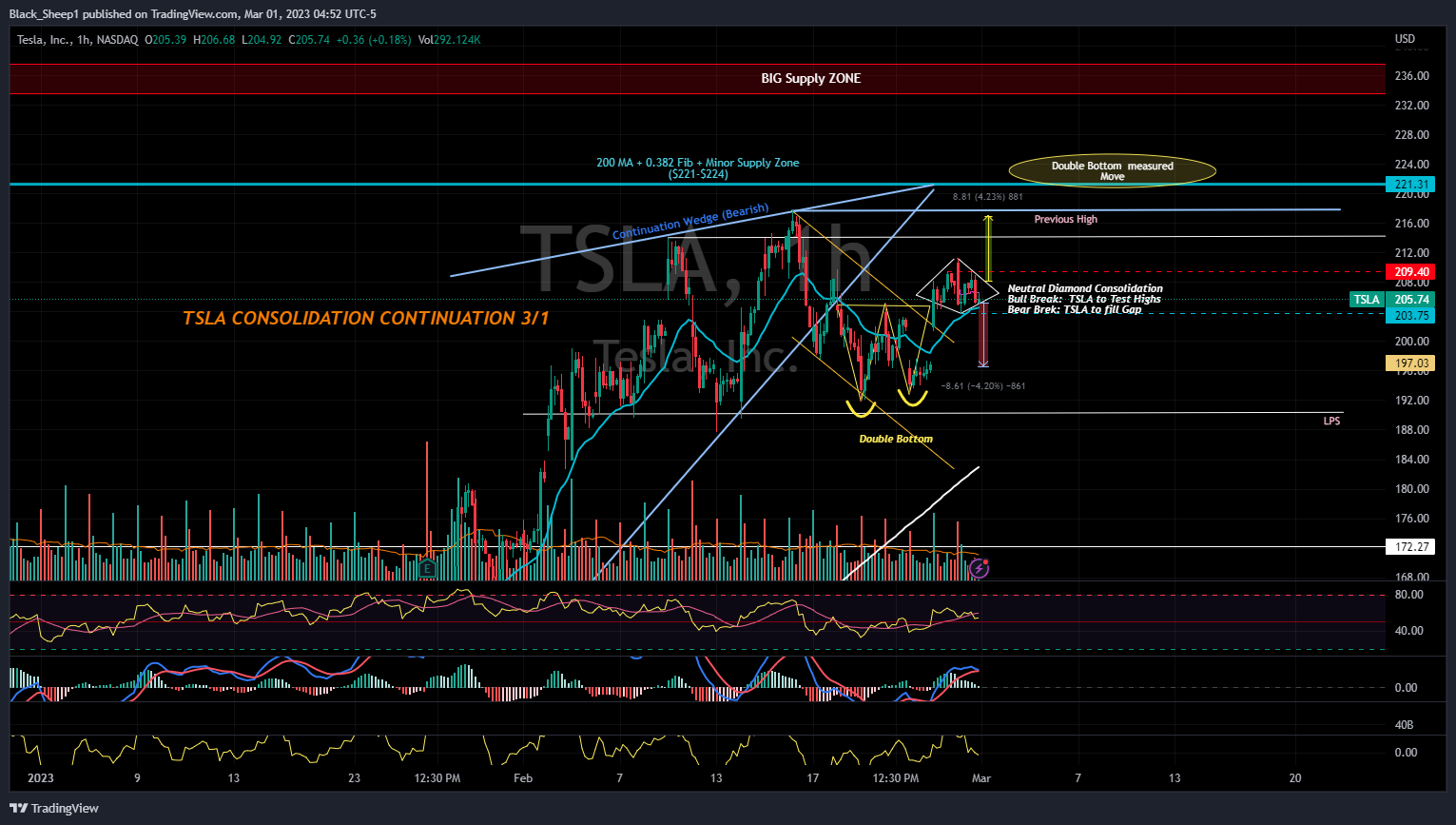Select the 'LPS' line label
Screen dimensions: 1456x825
[x=1331, y=421]
